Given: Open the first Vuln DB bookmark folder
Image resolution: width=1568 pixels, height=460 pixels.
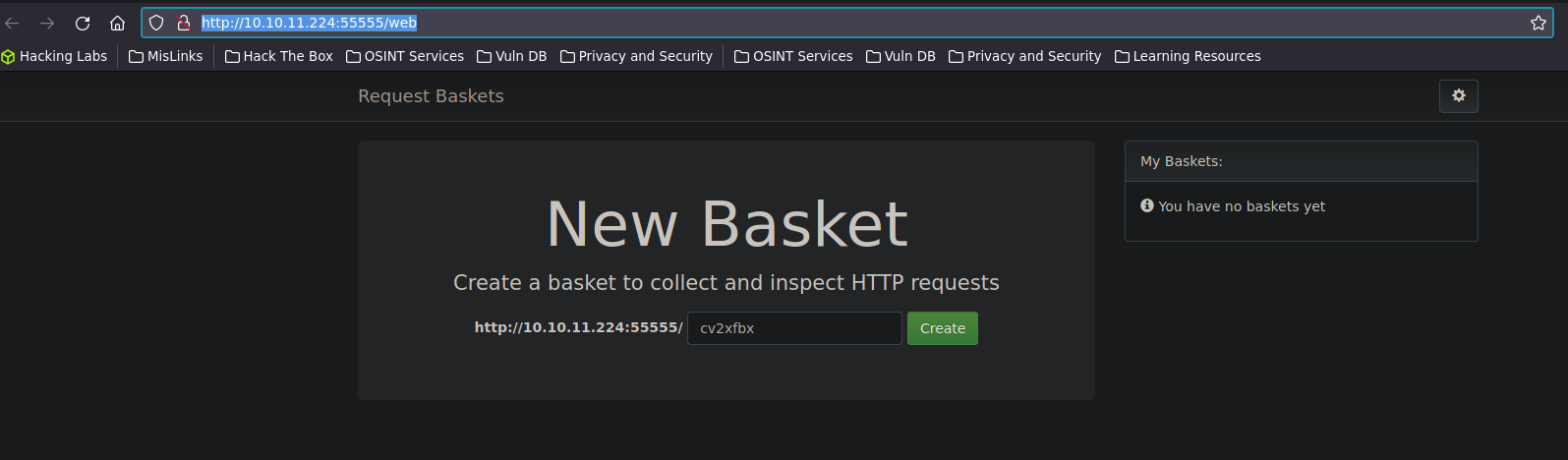Looking at the screenshot, I should [512, 56].
